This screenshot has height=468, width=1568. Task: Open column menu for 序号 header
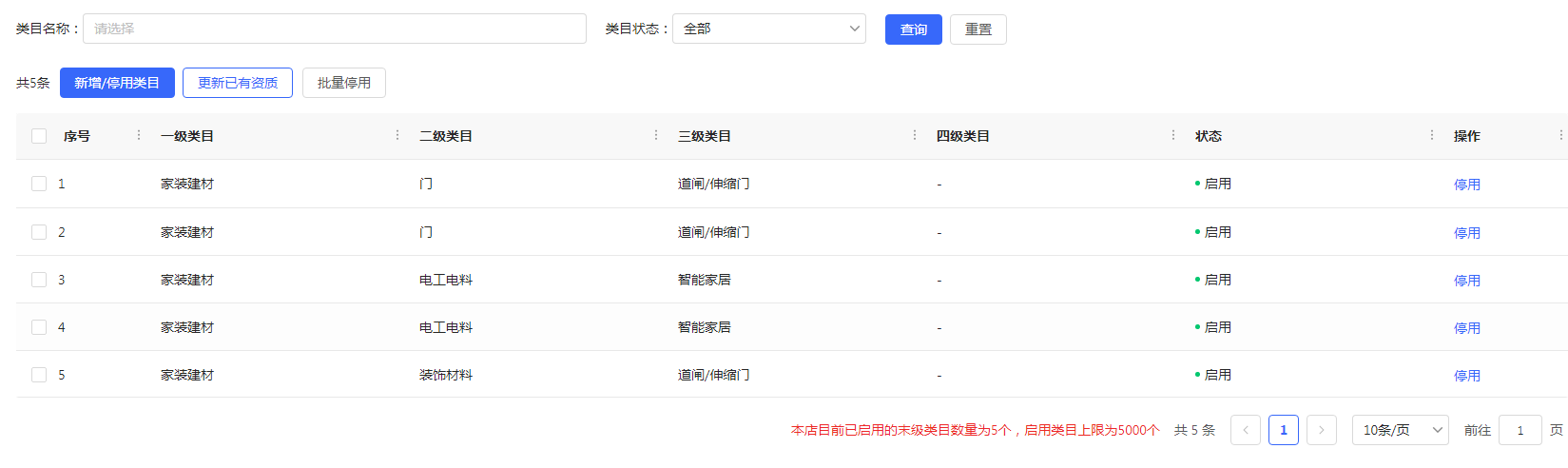click(139, 135)
